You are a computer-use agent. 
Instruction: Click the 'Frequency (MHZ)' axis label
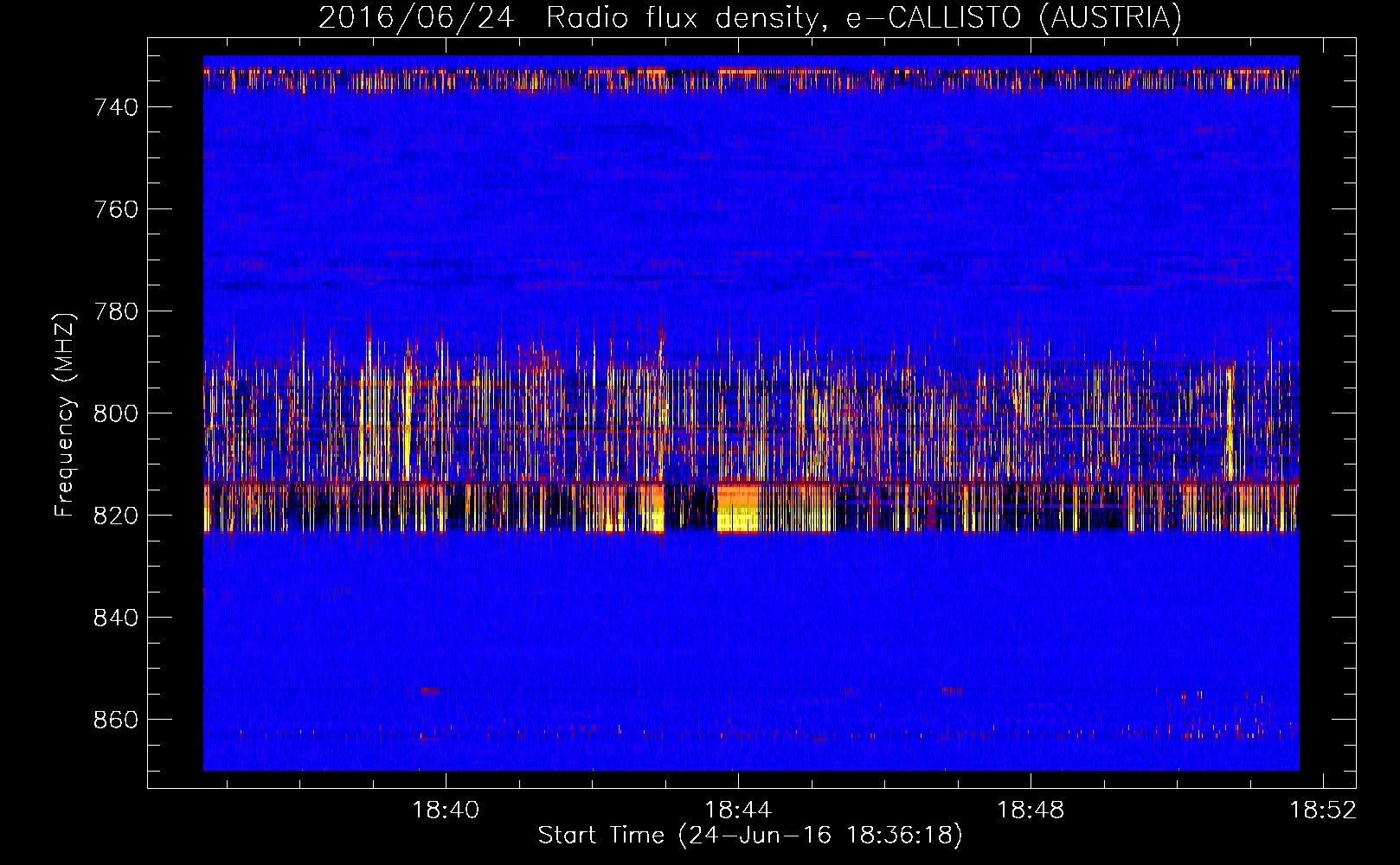click(x=64, y=414)
